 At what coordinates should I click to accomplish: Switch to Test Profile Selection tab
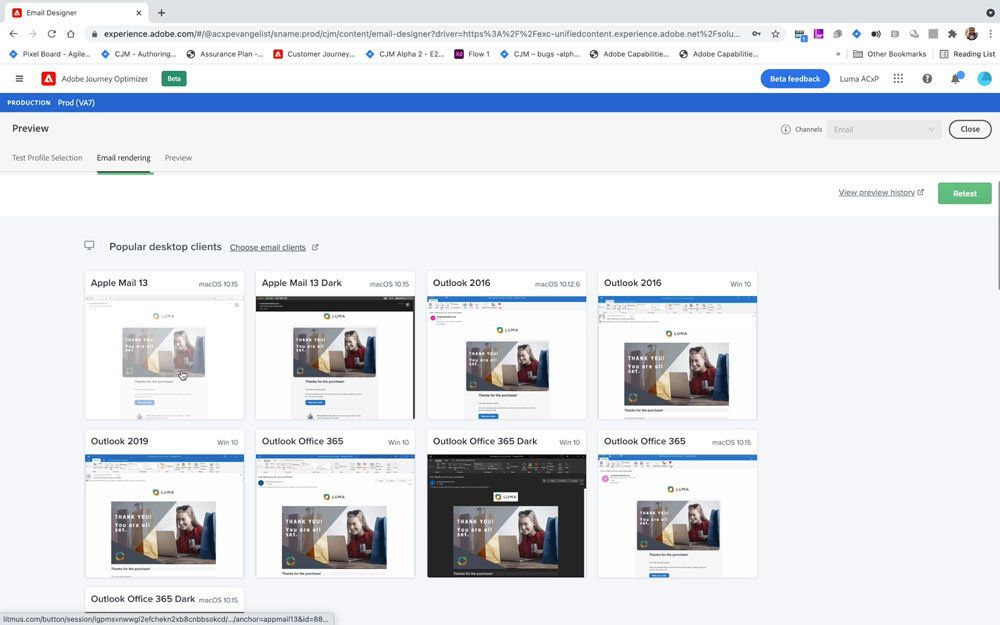[x=47, y=158]
